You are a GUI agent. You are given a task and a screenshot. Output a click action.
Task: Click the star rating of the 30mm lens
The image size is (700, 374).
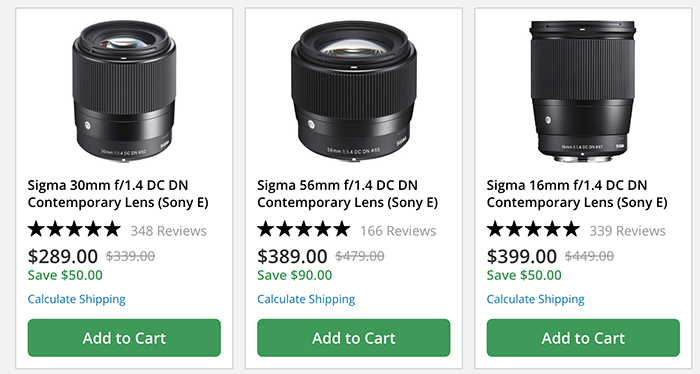point(74,229)
